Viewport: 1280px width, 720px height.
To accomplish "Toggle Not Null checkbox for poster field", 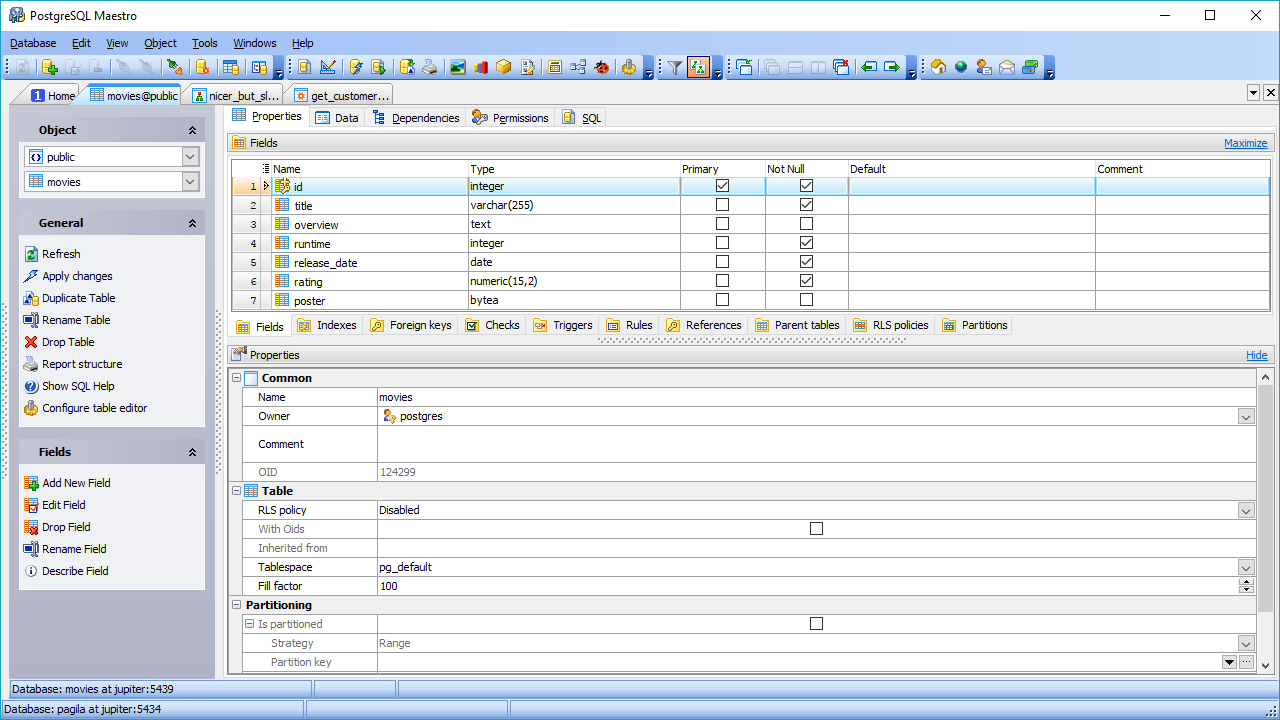I will (806, 300).
